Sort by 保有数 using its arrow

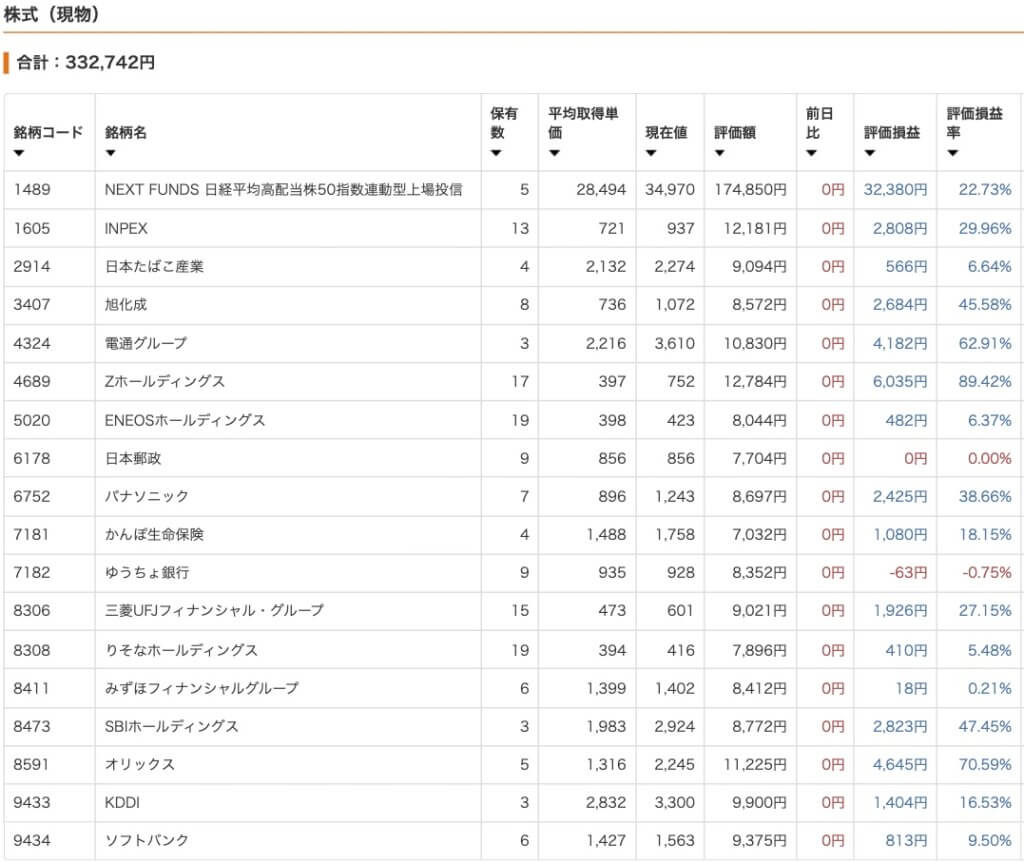(x=496, y=153)
